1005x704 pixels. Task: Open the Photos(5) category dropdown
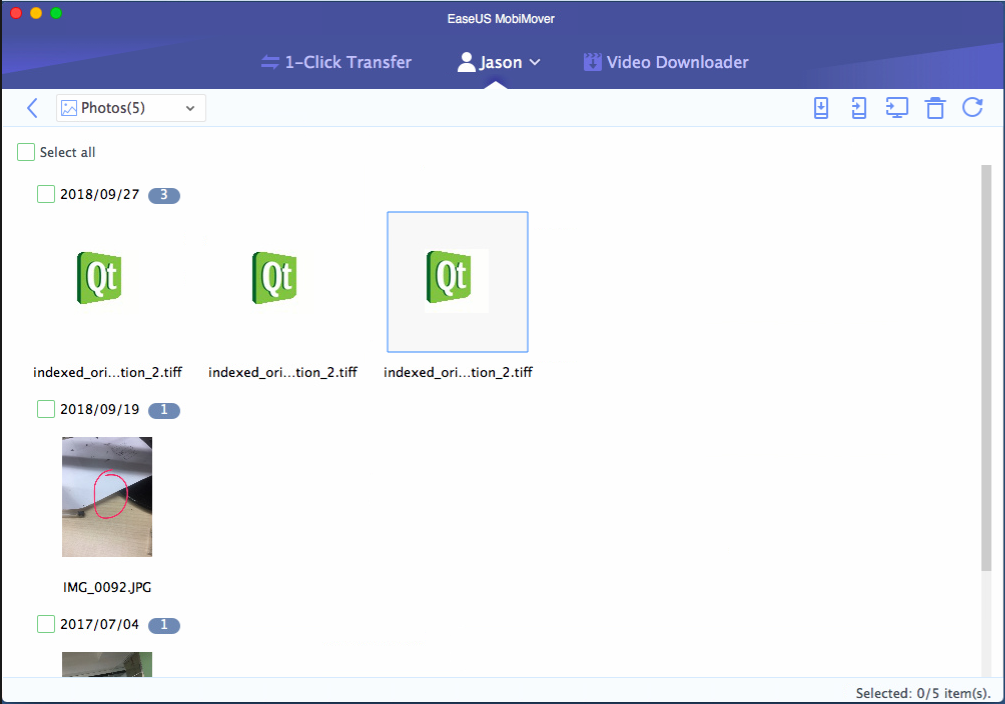[x=131, y=108]
